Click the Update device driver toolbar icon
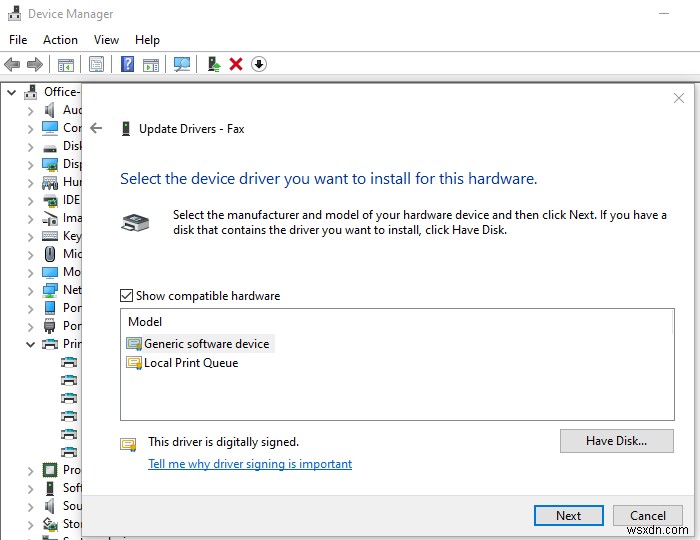The height and width of the screenshot is (540, 700). (x=213, y=64)
